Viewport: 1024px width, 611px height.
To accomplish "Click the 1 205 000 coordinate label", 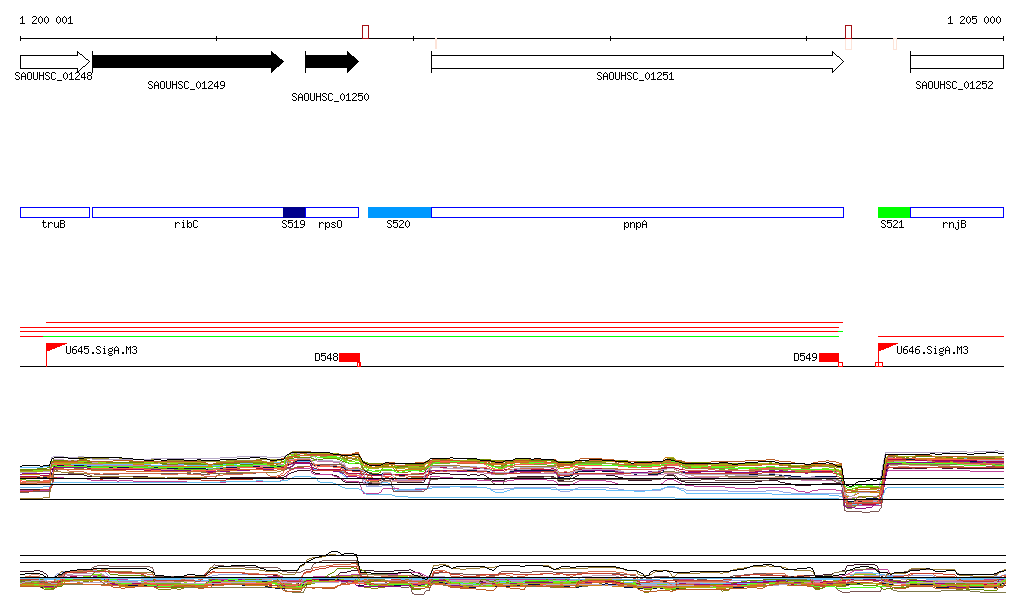I will (x=973, y=20).
